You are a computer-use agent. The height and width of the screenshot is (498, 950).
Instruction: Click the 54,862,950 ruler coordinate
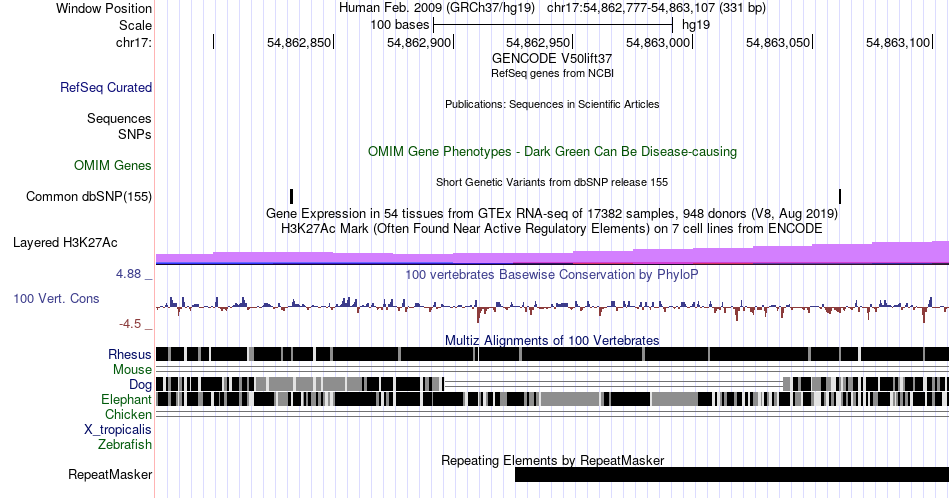pyautogui.click(x=538, y=42)
